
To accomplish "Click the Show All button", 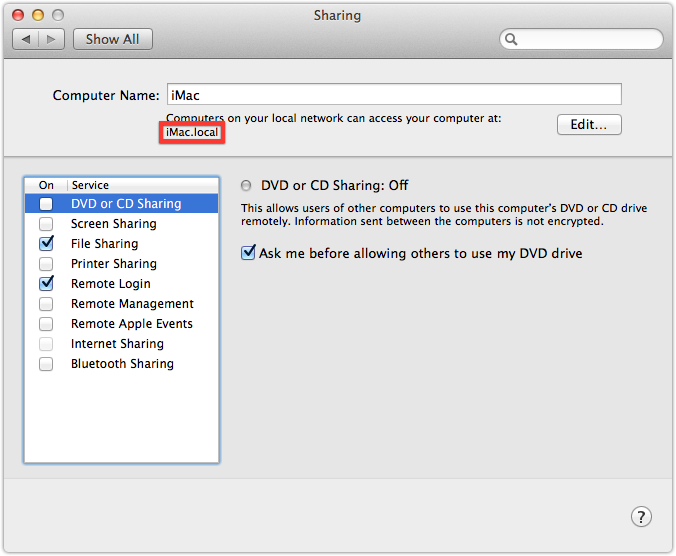I will 113,39.
